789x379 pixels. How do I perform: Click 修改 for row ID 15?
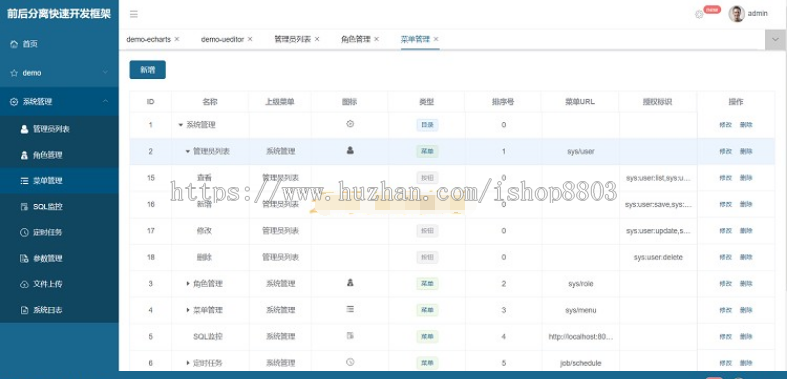click(x=726, y=178)
